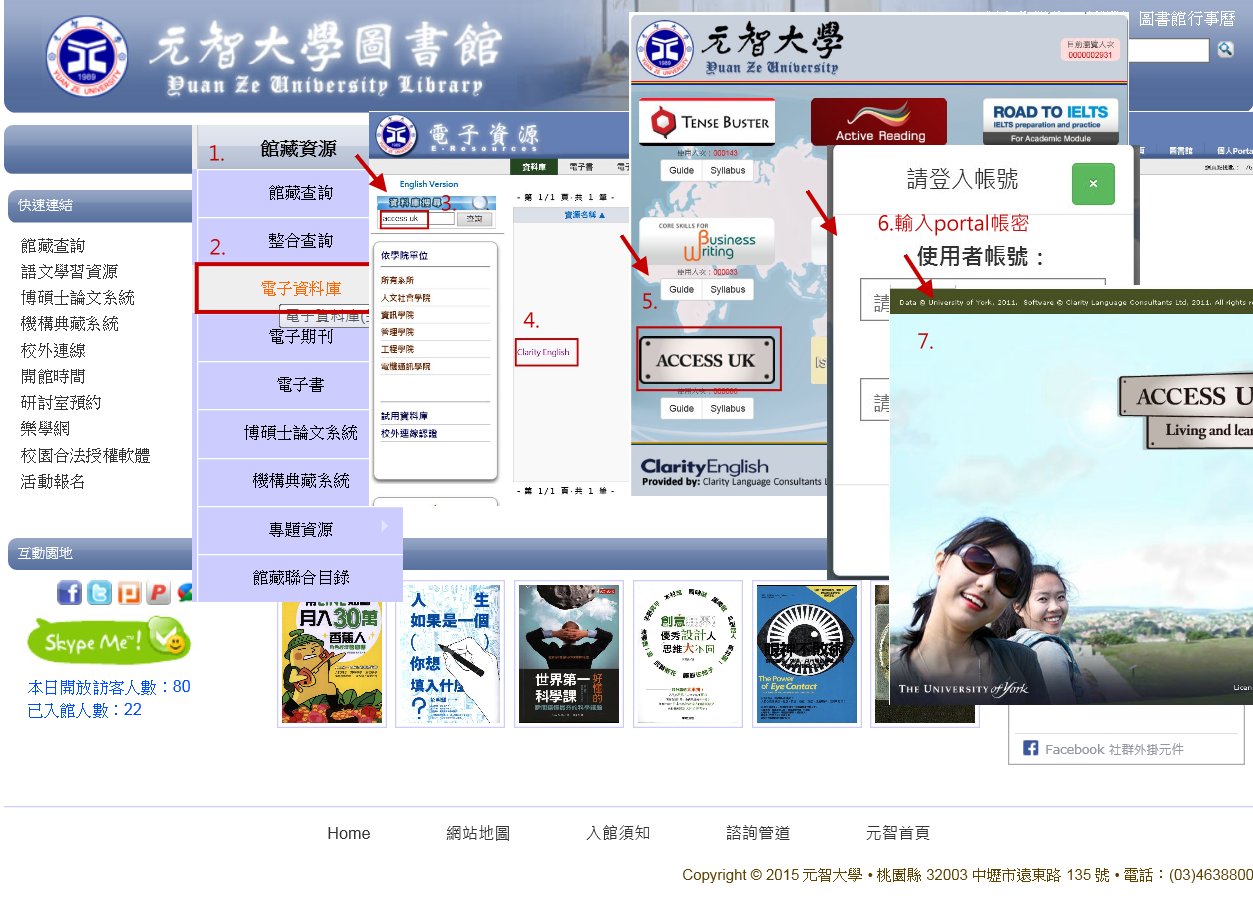The image size is (1253, 904).
Task: Click the ACCESS UK Guide button
Action: tap(681, 409)
